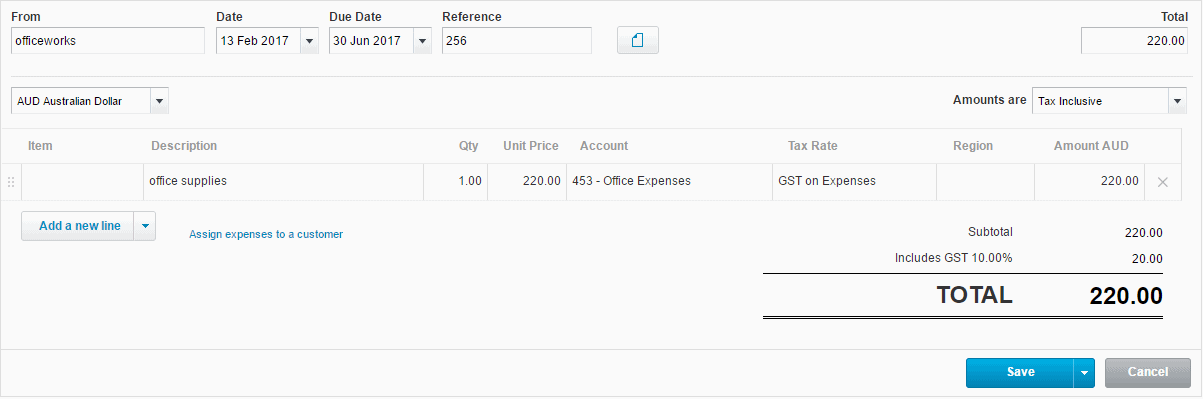
Task: Click the Save button
Action: click(x=1020, y=372)
